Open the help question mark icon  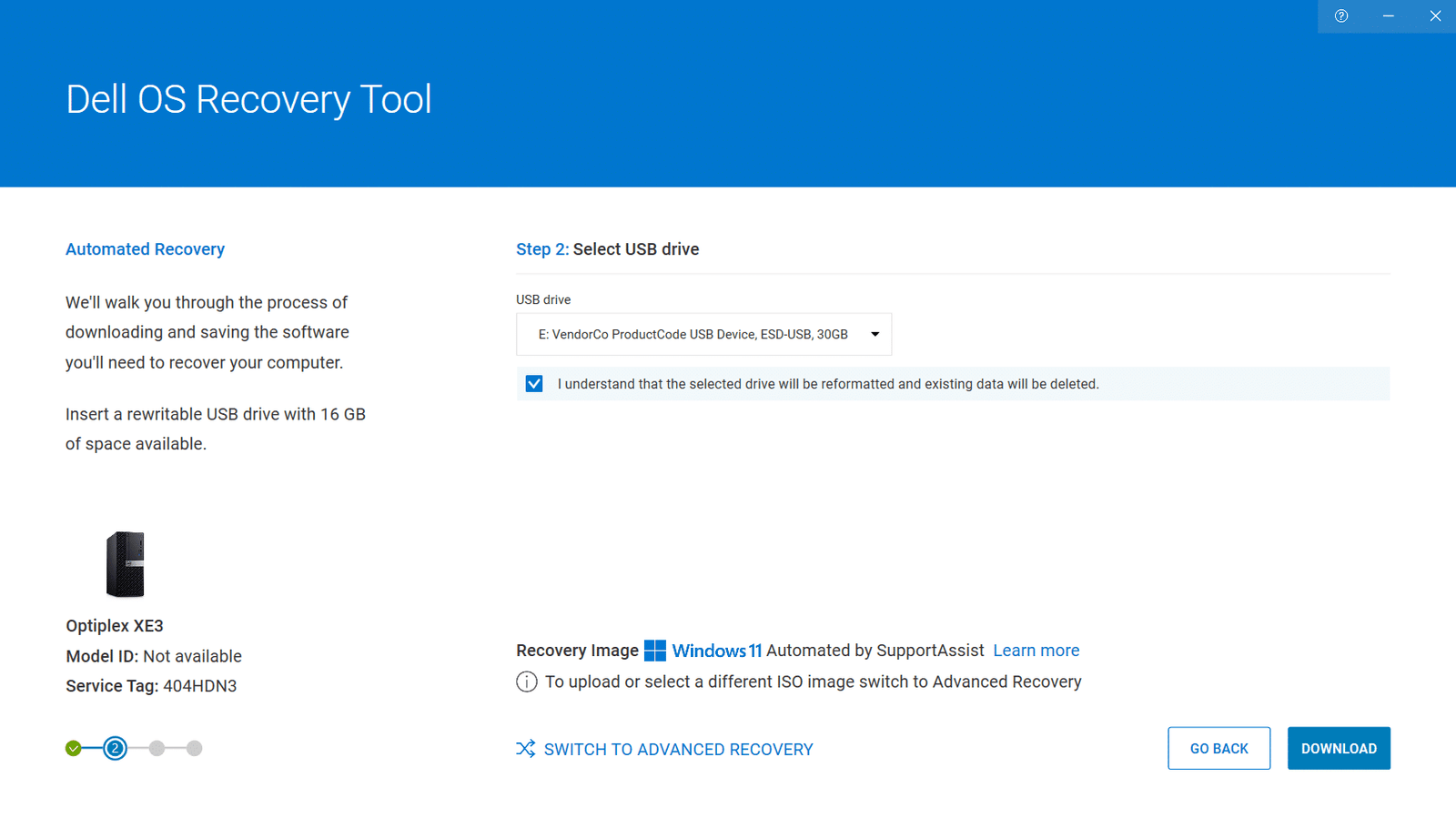(1340, 16)
